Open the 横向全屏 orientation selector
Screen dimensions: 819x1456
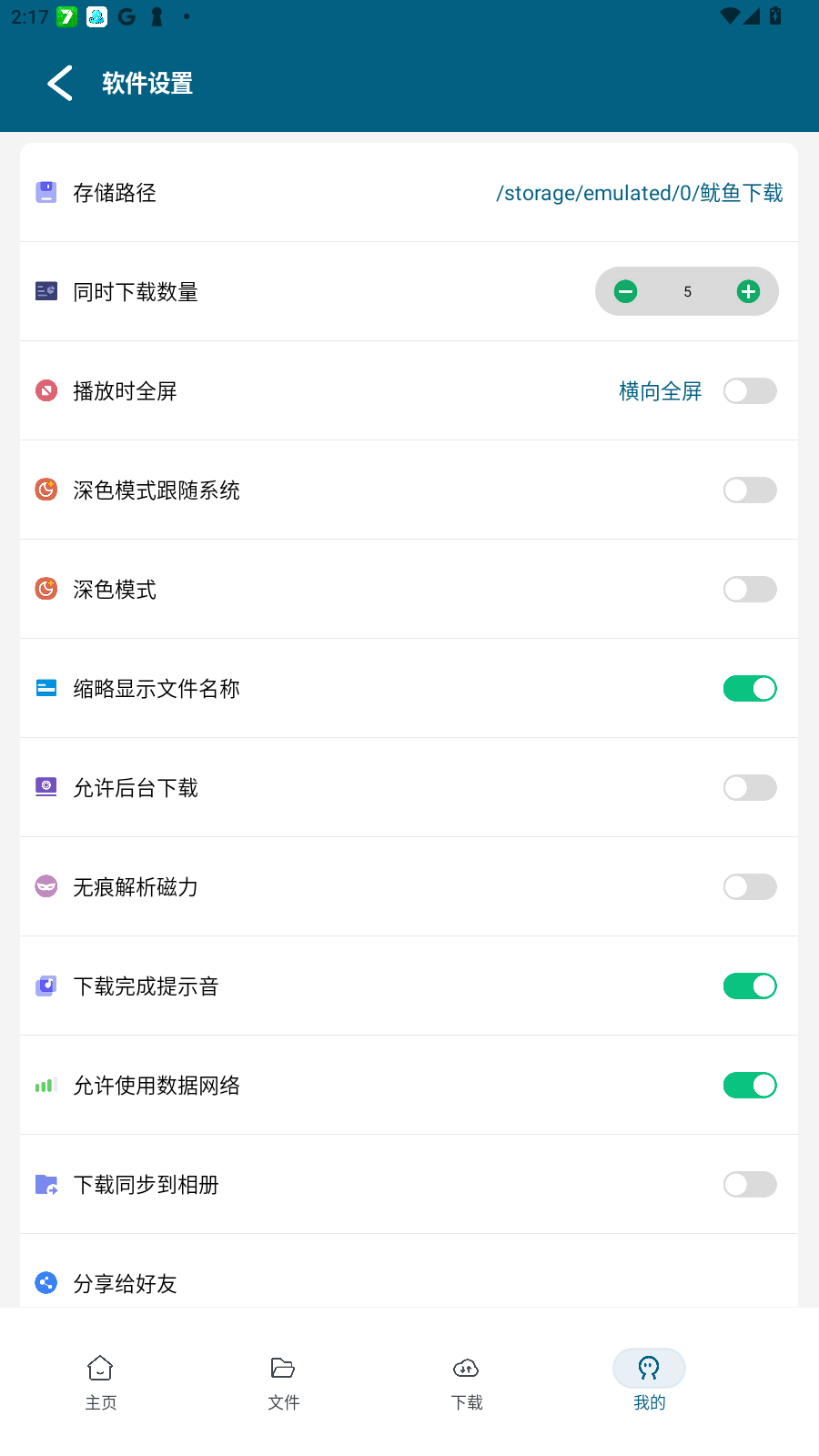point(660,391)
